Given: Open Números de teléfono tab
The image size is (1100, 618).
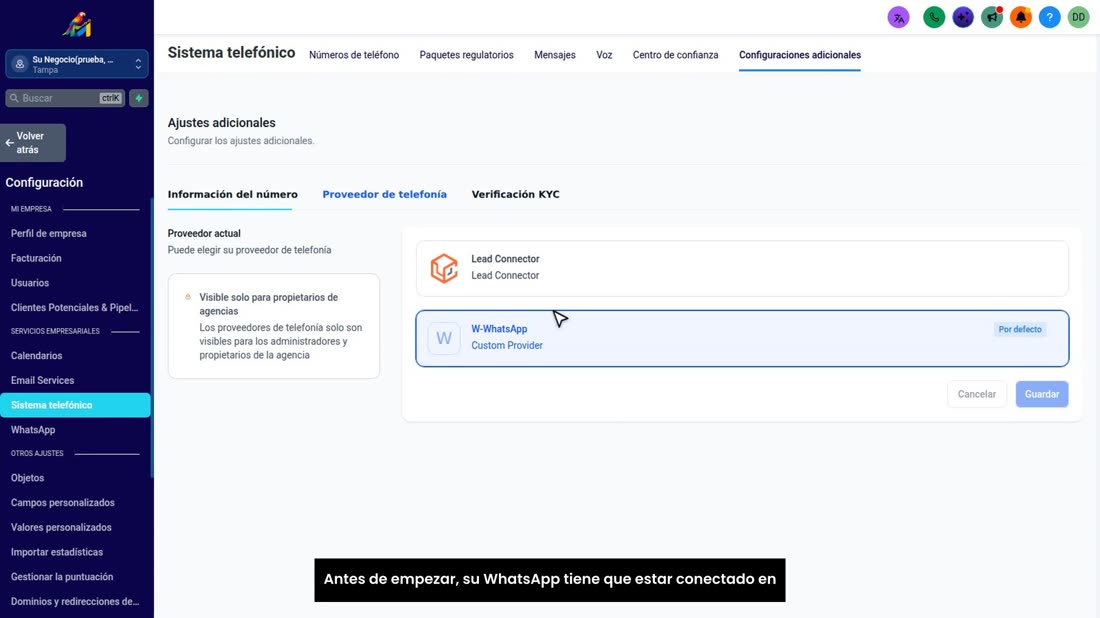Looking at the screenshot, I should [x=354, y=55].
